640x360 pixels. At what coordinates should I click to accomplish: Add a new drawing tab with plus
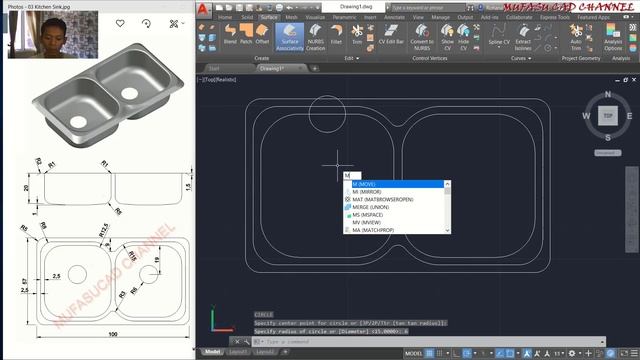point(315,69)
